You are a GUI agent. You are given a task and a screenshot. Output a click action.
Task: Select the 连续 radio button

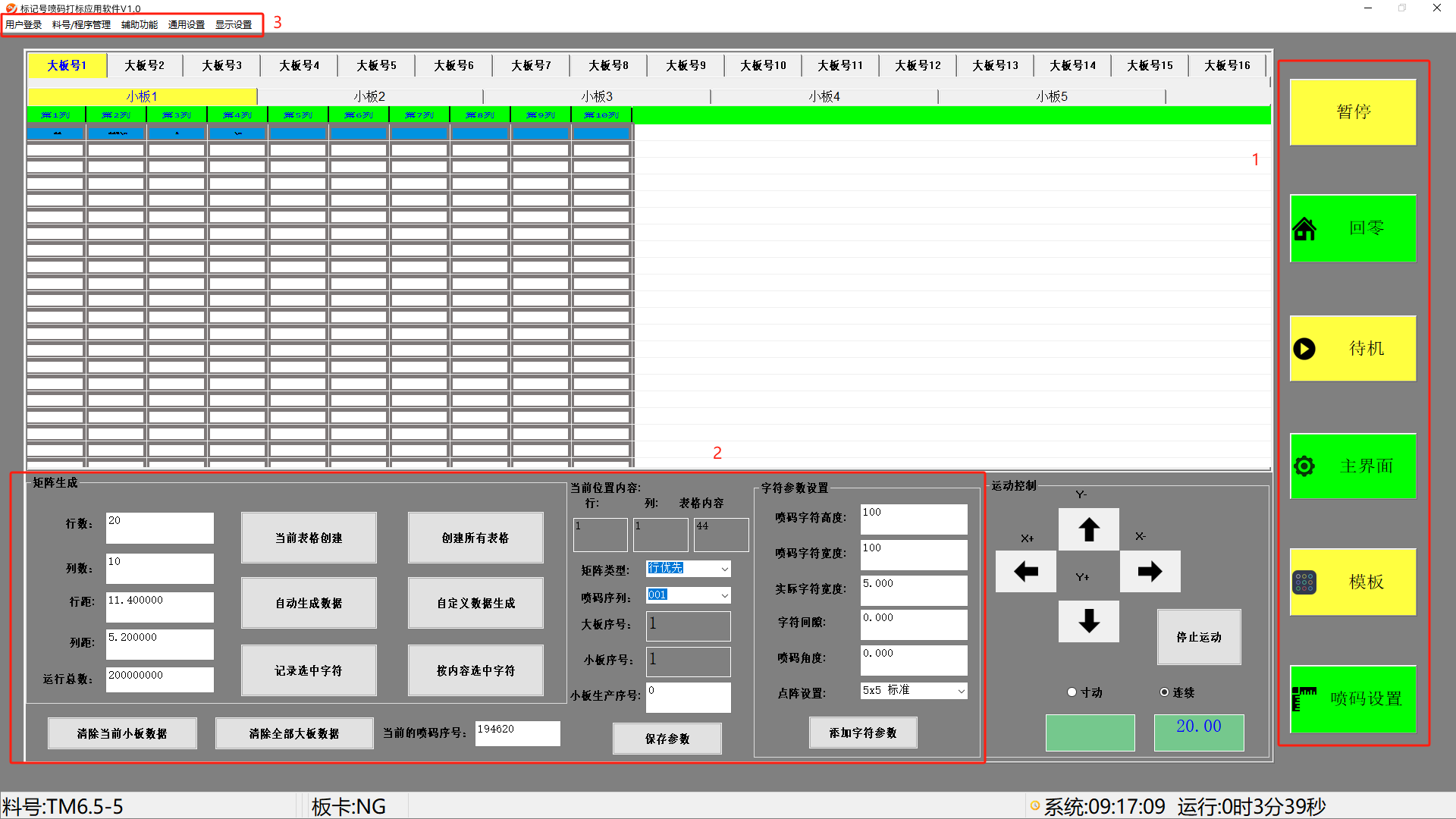(1164, 692)
